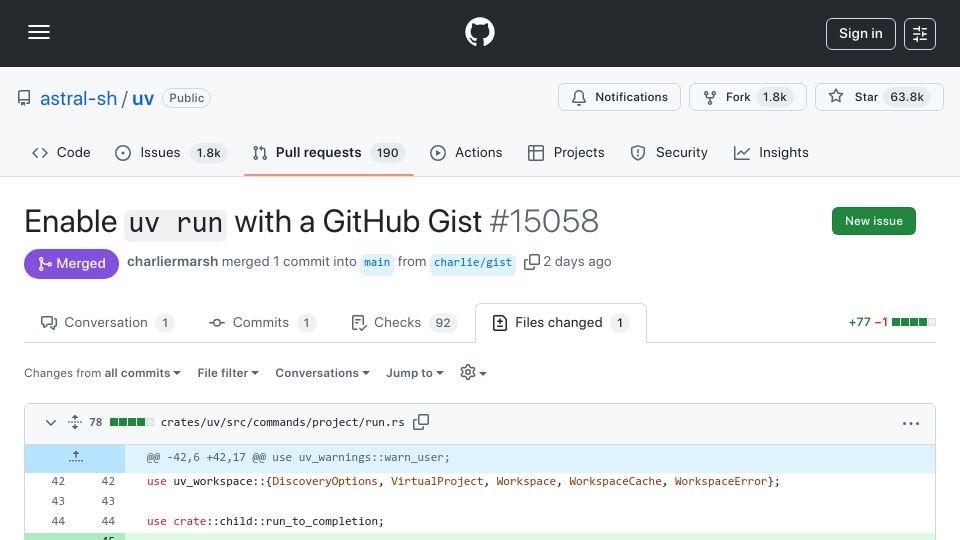This screenshot has height=540, width=960.
Task: Select the Files changed tab
Action: (561, 323)
